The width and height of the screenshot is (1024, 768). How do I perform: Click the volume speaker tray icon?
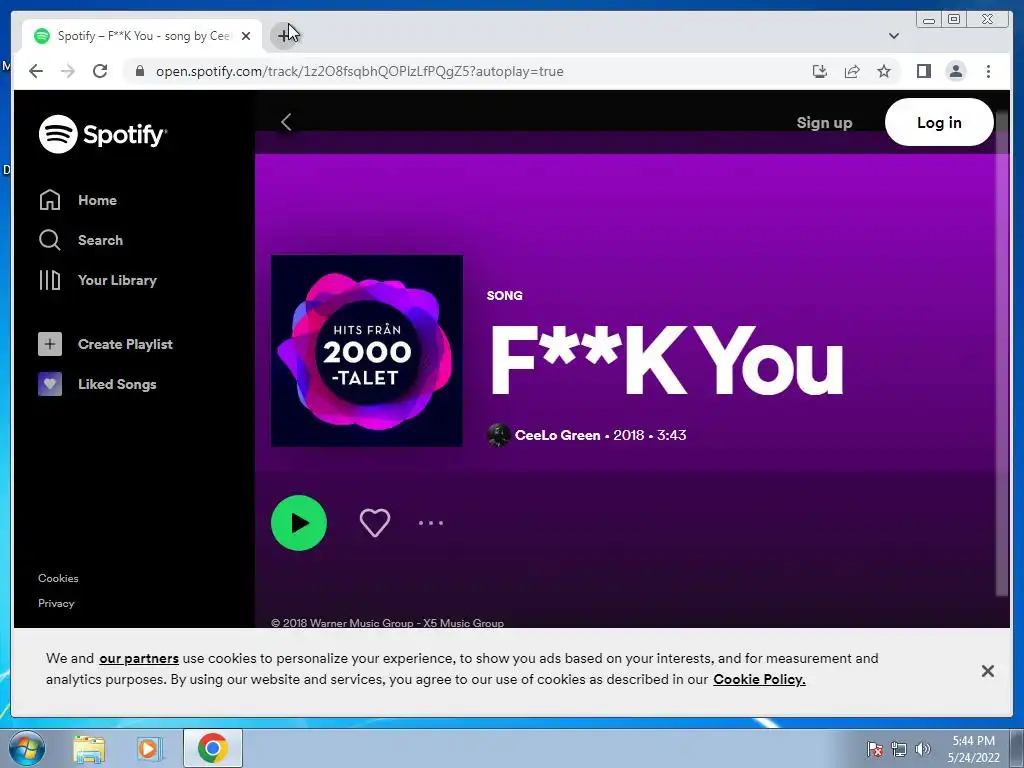pyautogui.click(x=923, y=749)
